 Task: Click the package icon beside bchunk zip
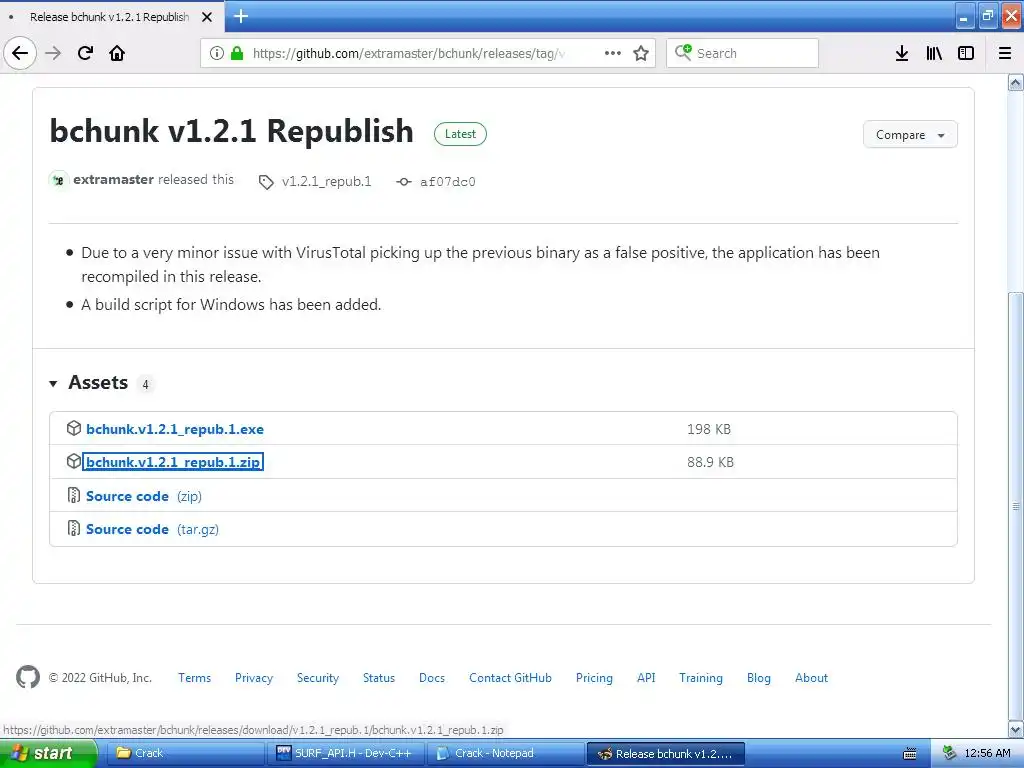74,461
